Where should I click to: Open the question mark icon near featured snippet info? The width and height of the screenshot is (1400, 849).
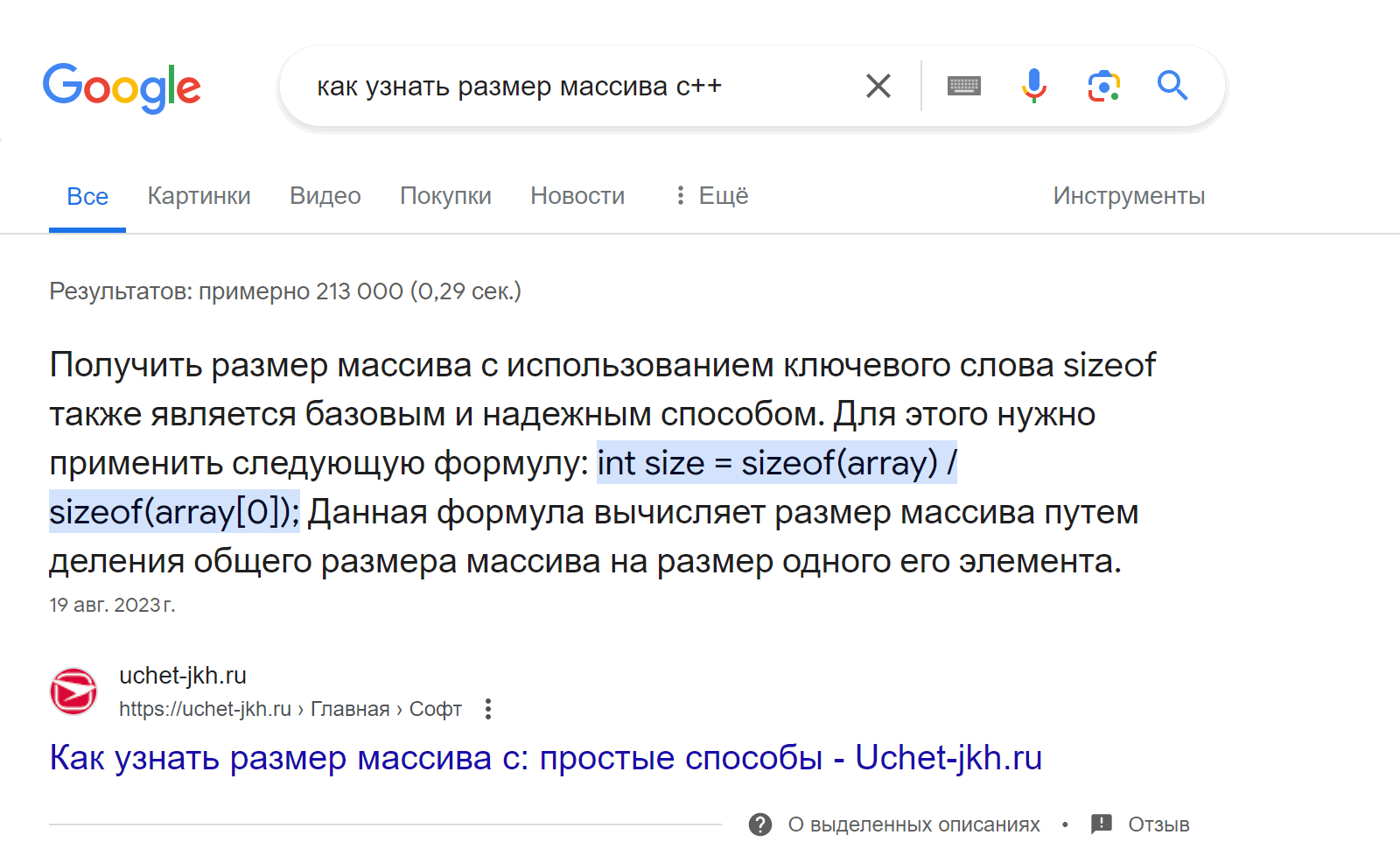pos(762,824)
